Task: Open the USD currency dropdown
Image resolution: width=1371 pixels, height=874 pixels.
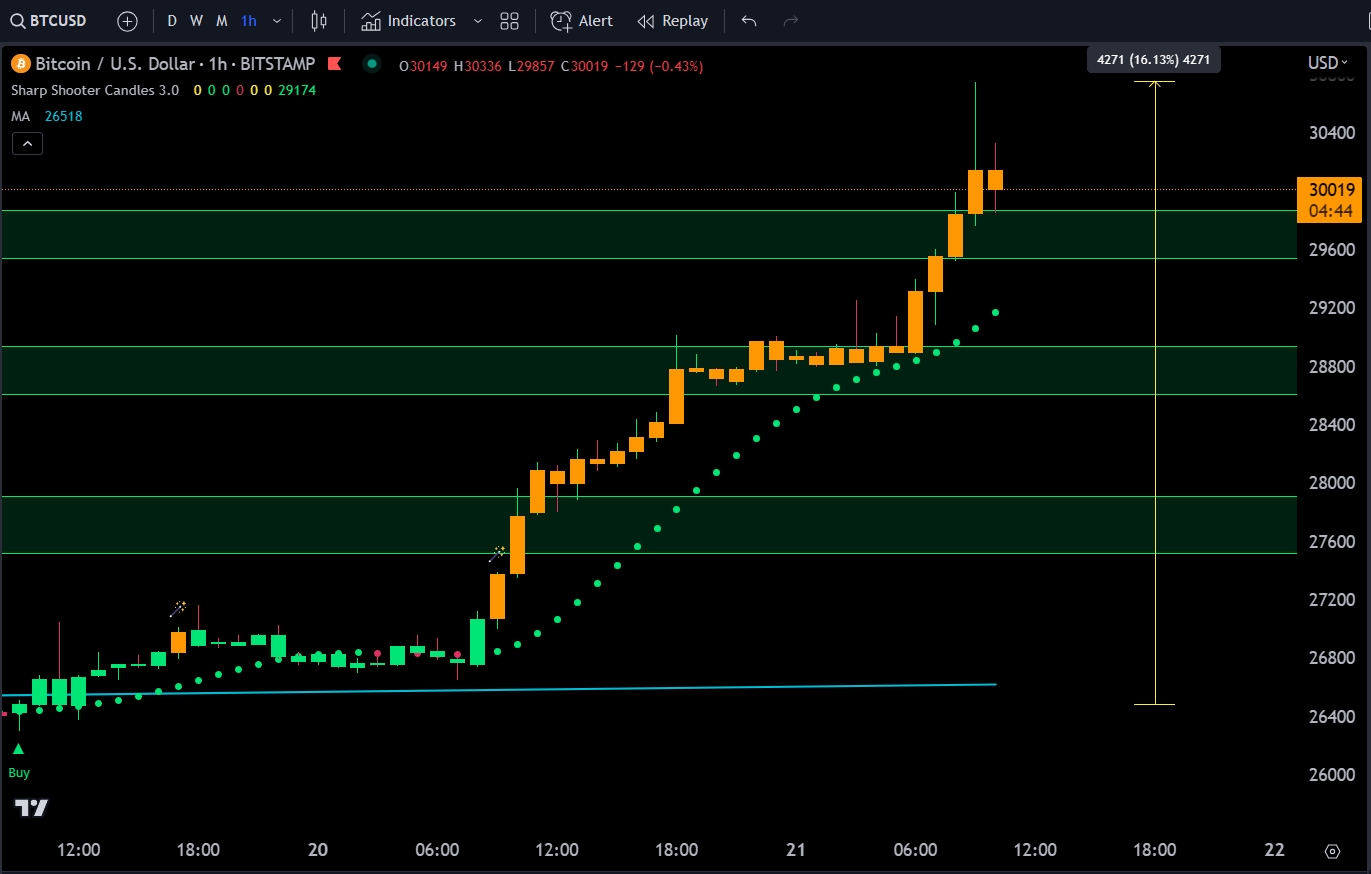Action: click(1328, 63)
